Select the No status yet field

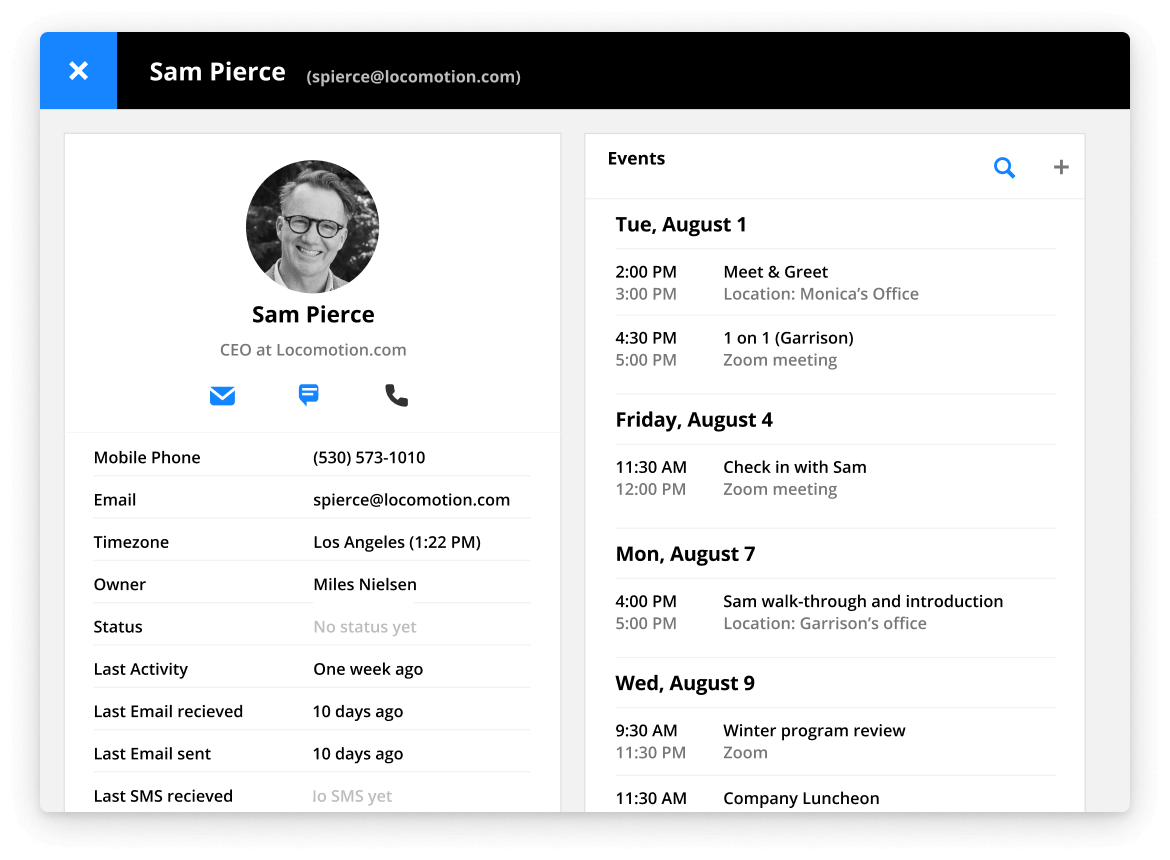(364, 626)
